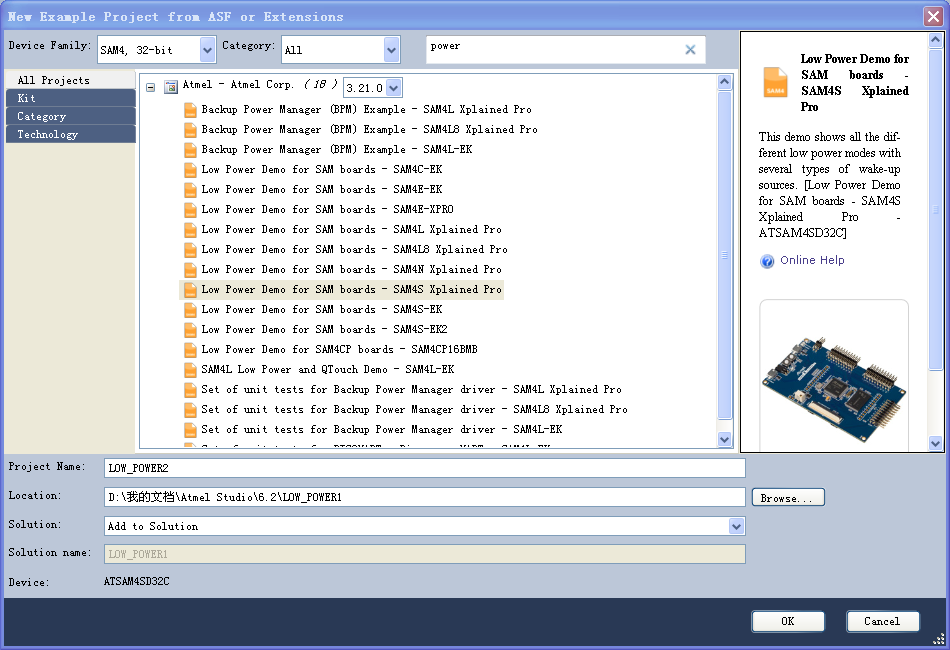Switch to the All Projects tab
Image resolution: width=950 pixels, height=650 pixels.
[70, 80]
